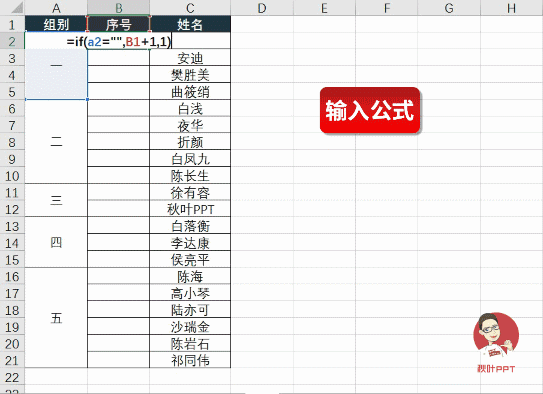The width and height of the screenshot is (543, 394).
Task: Select the name cell 白浅
Action: pyautogui.click(x=190, y=109)
